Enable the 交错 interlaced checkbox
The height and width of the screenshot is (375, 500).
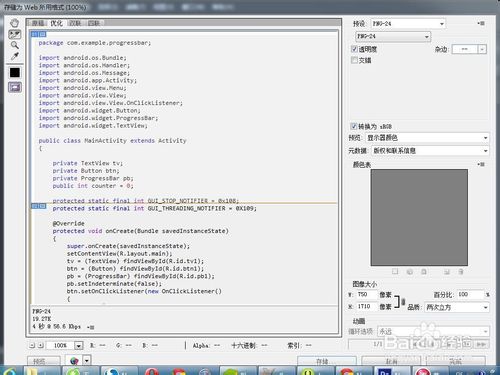pos(354,60)
